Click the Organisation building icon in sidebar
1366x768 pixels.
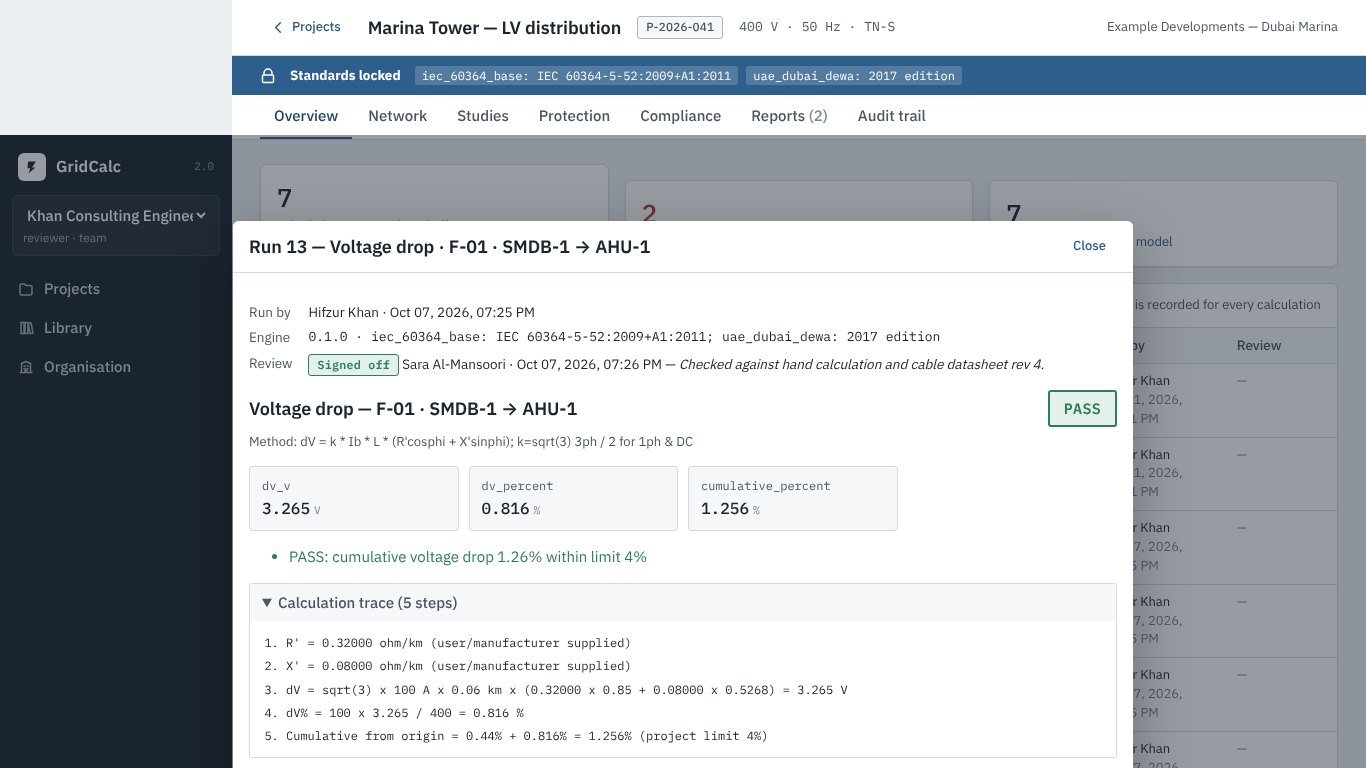(x=27, y=367)
